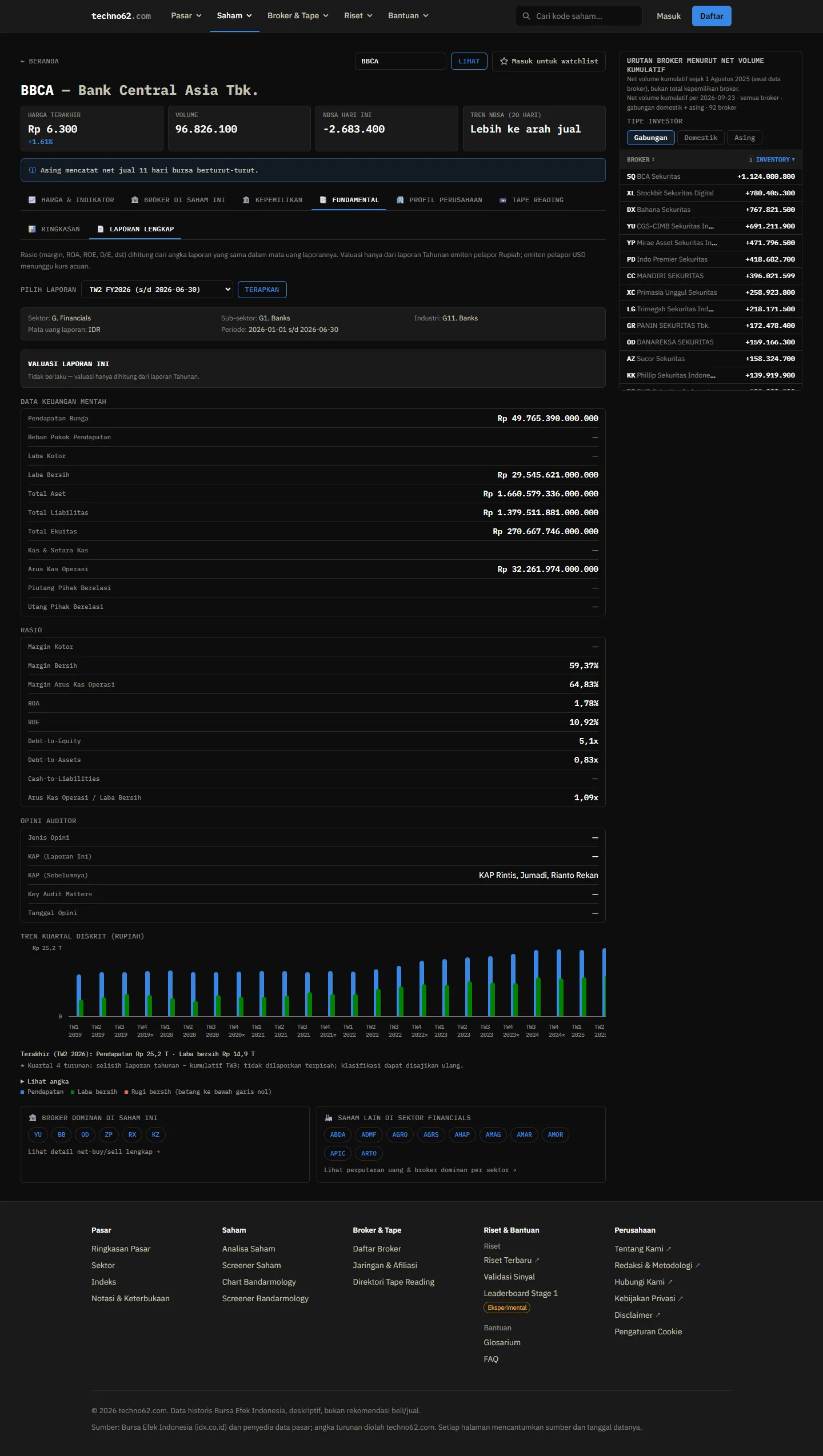The image size is (823, 1456).
Task: Open the Tape Reading tab
Action: 532,200
